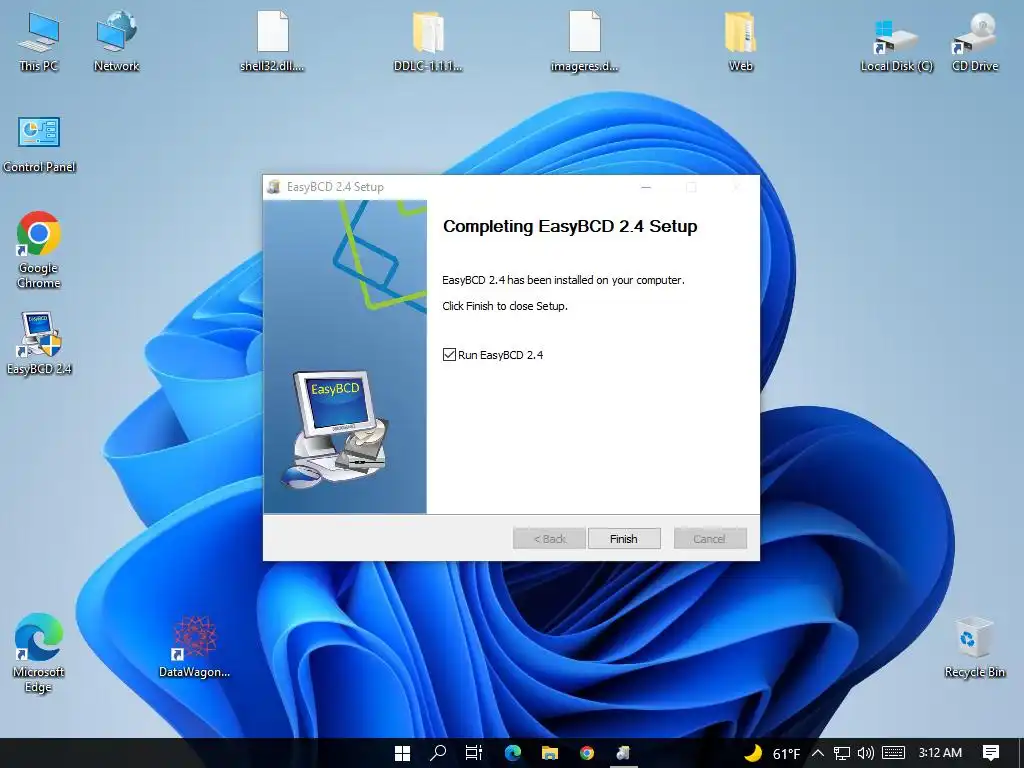Open Task View on taskbar
Viewport: 1024px width, 768px height.
[x=474, y=753]
